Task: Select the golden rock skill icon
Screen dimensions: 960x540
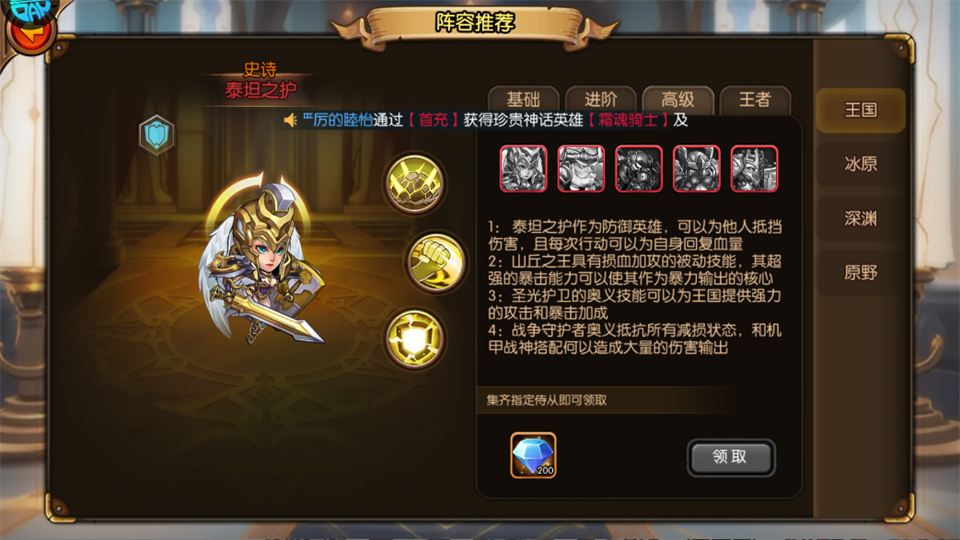Action: coord(416,183)
